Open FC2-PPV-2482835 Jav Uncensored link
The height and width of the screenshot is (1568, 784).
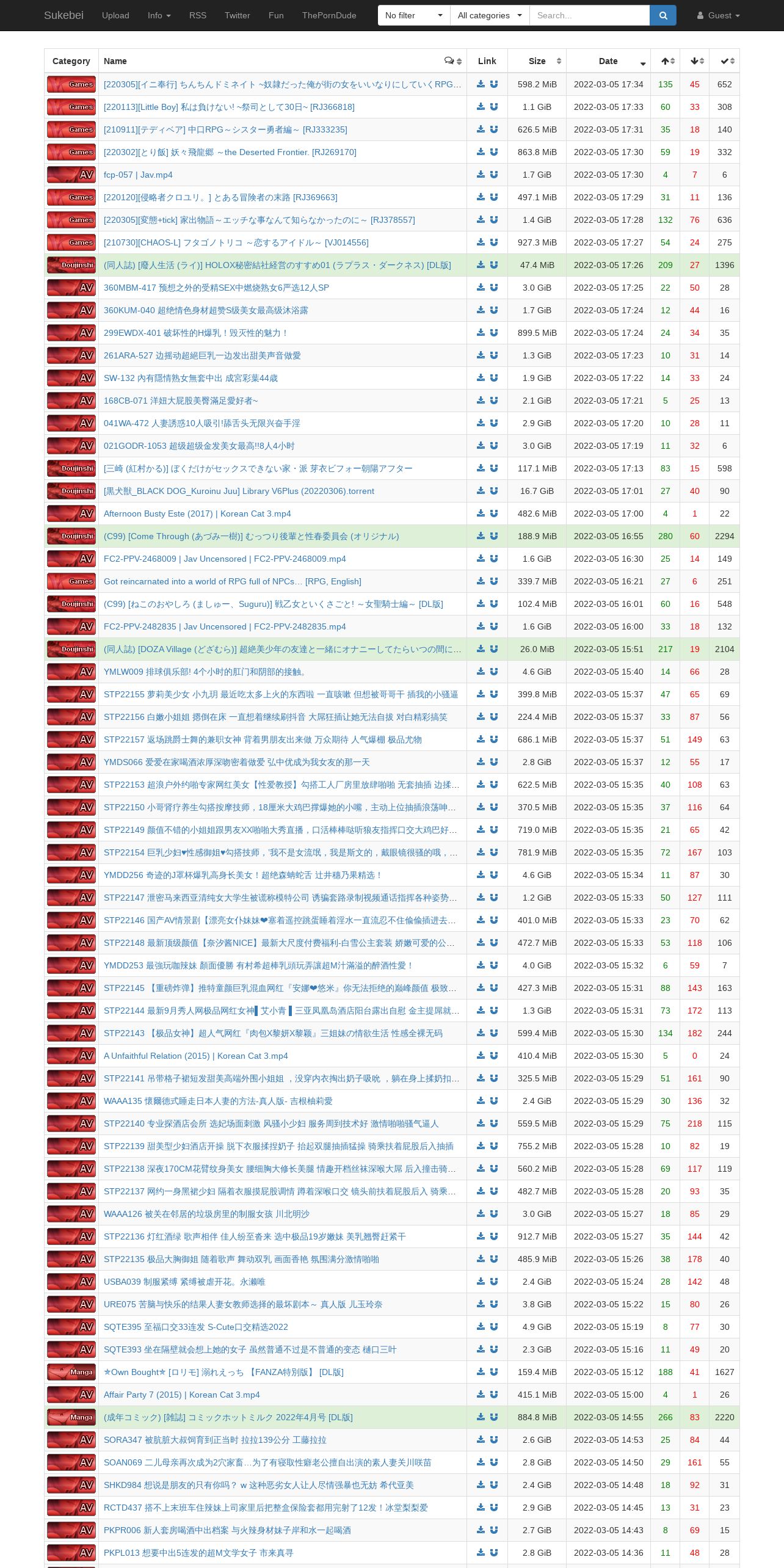point(225,626)
